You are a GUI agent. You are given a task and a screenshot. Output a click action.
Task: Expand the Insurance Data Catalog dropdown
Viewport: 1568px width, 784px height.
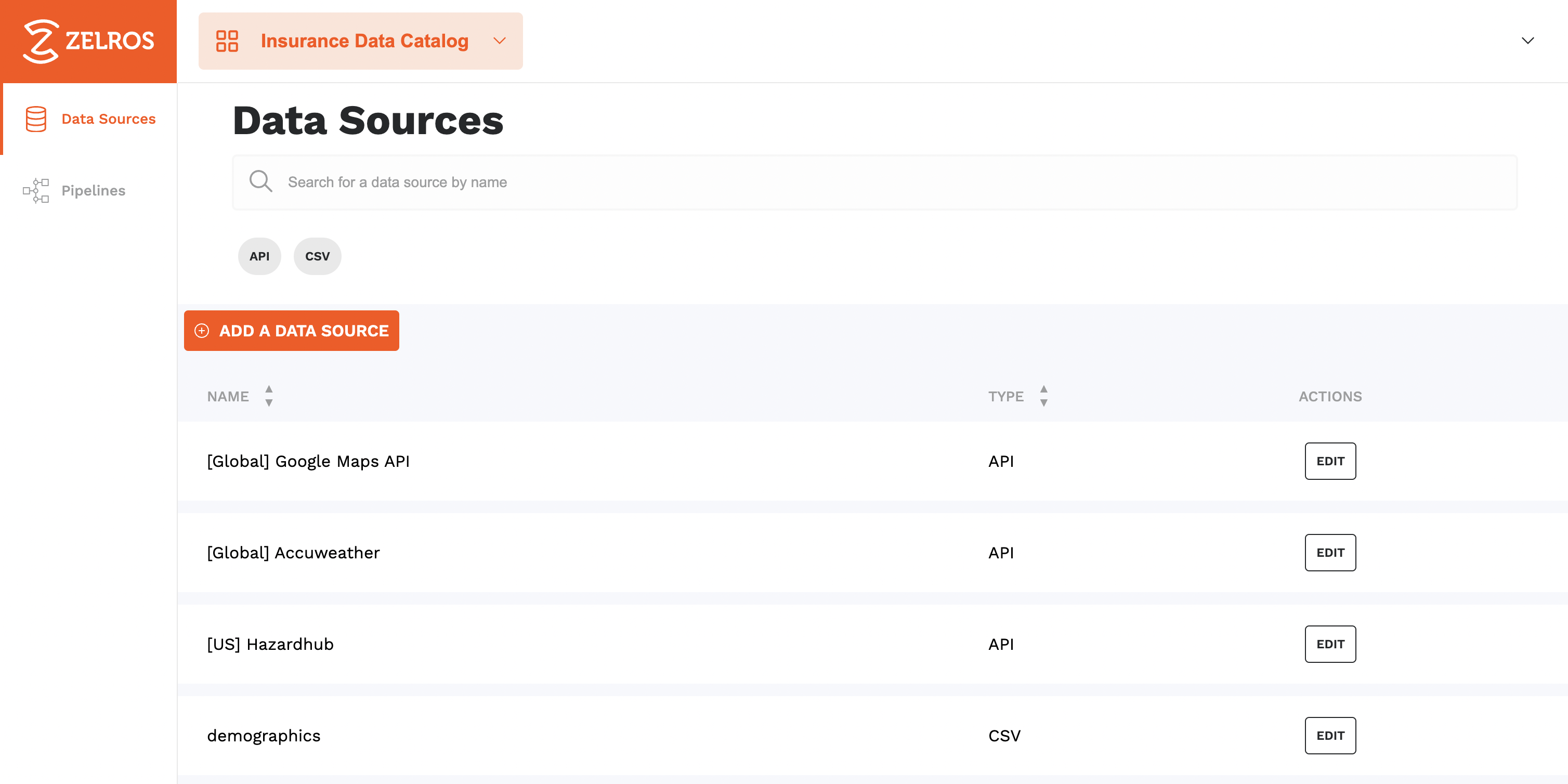pos(499,41)
